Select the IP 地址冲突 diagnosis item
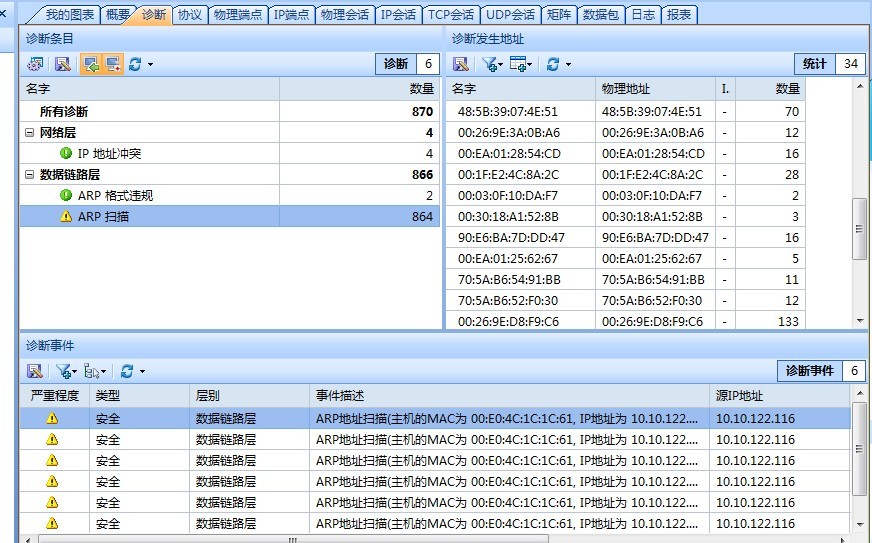This screenshot has width=872, height=543. click(109, 154)
